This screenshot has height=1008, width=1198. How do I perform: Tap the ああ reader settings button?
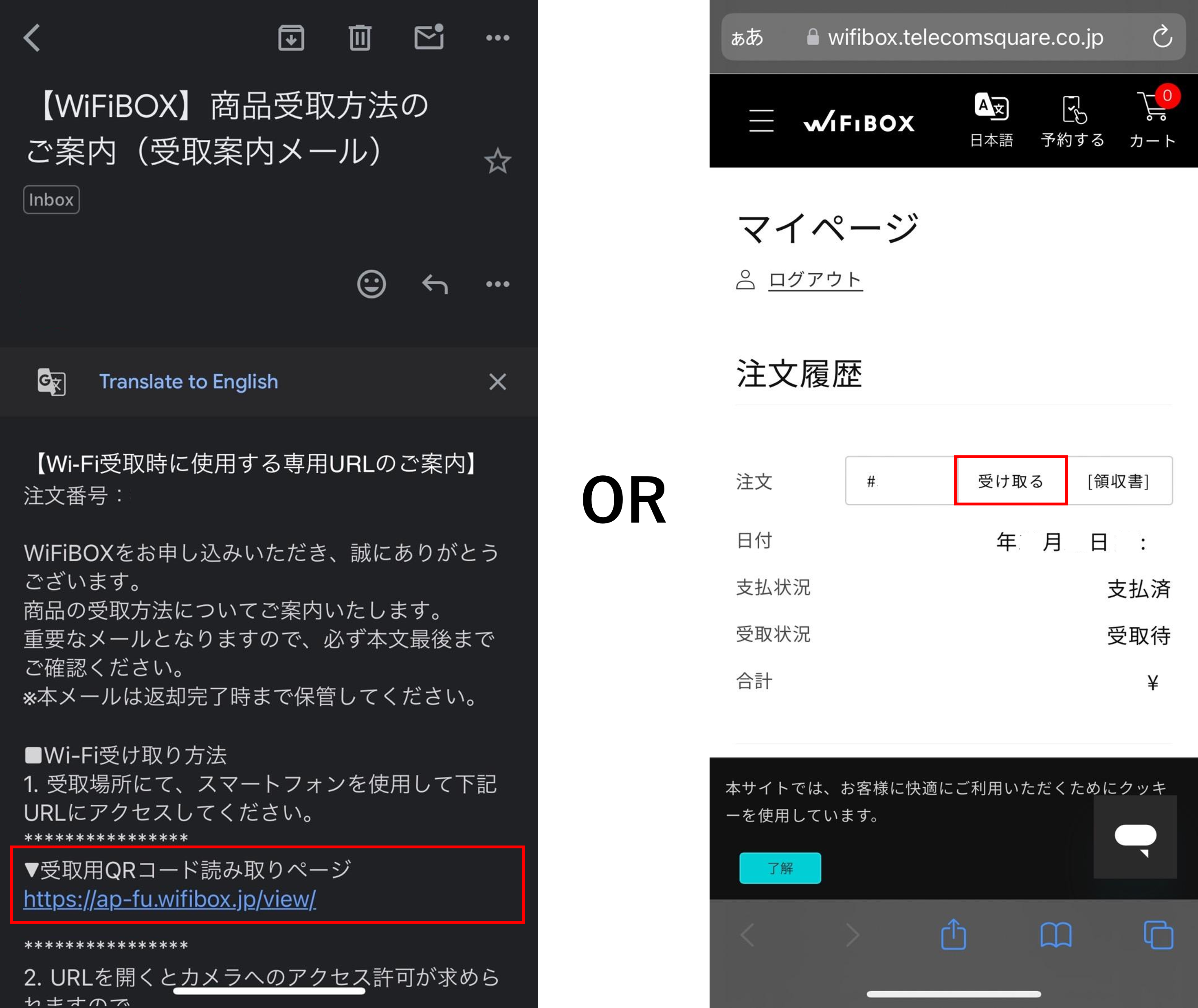[x=747, y=38]
